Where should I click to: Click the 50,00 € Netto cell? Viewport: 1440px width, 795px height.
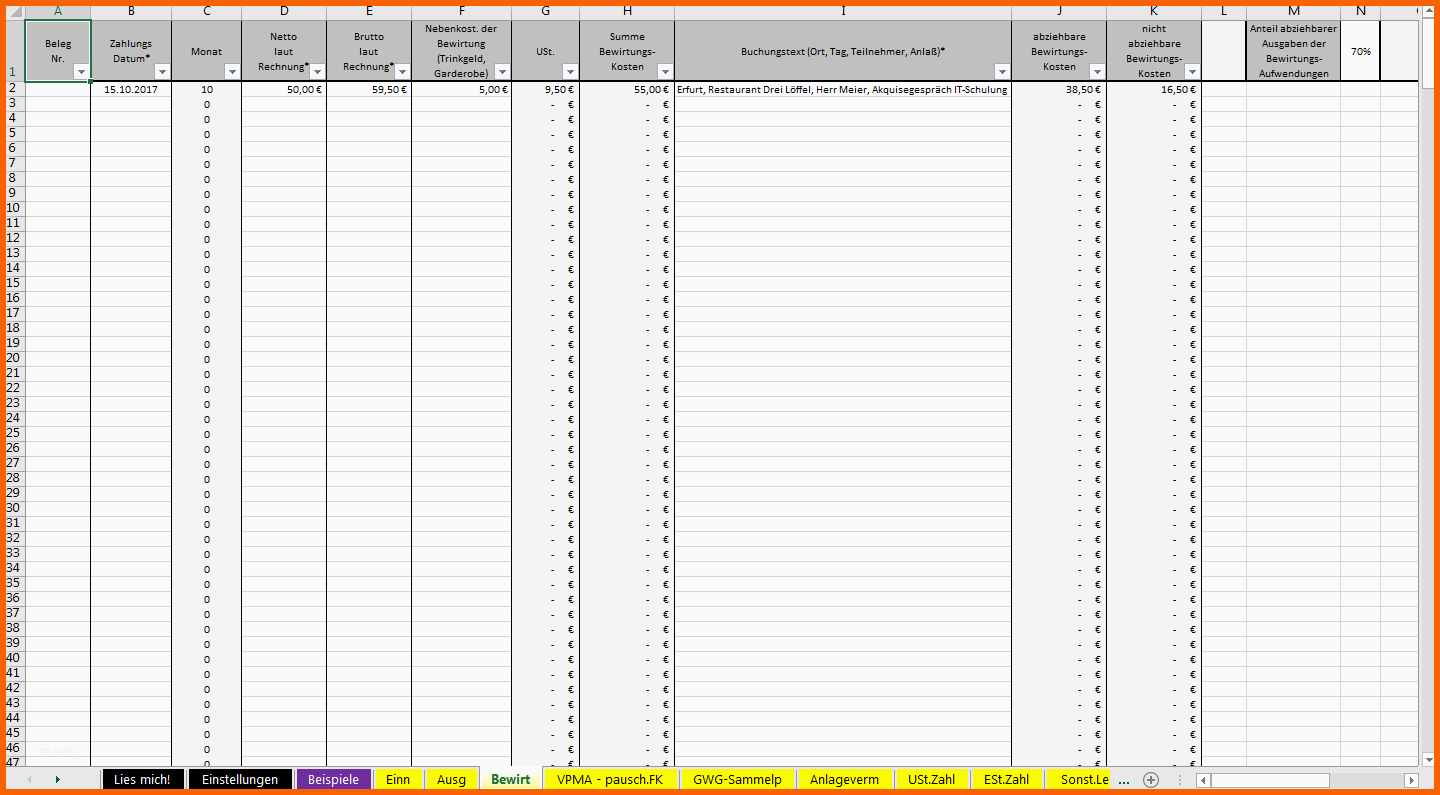284,89
